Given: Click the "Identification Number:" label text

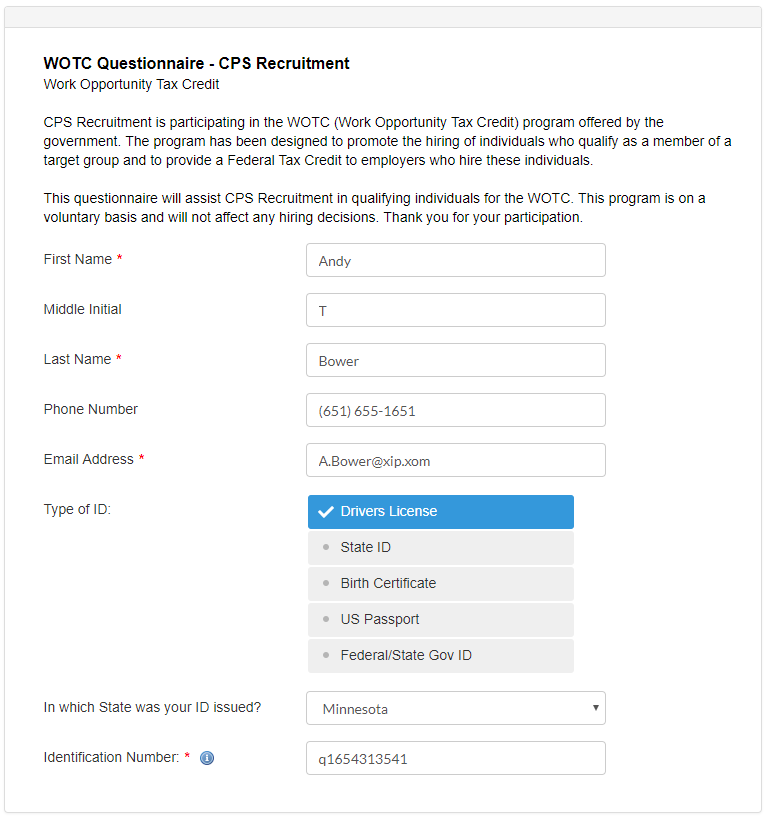Looking at the screenshot, I should click(x=110, y=757).
